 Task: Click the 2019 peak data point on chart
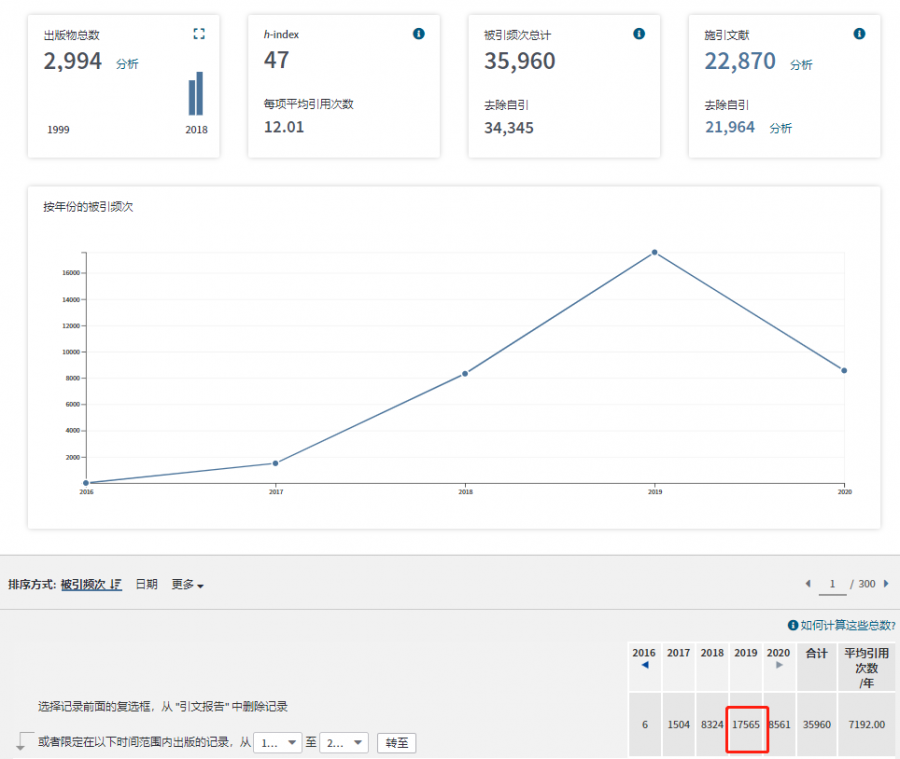[655, 252]
